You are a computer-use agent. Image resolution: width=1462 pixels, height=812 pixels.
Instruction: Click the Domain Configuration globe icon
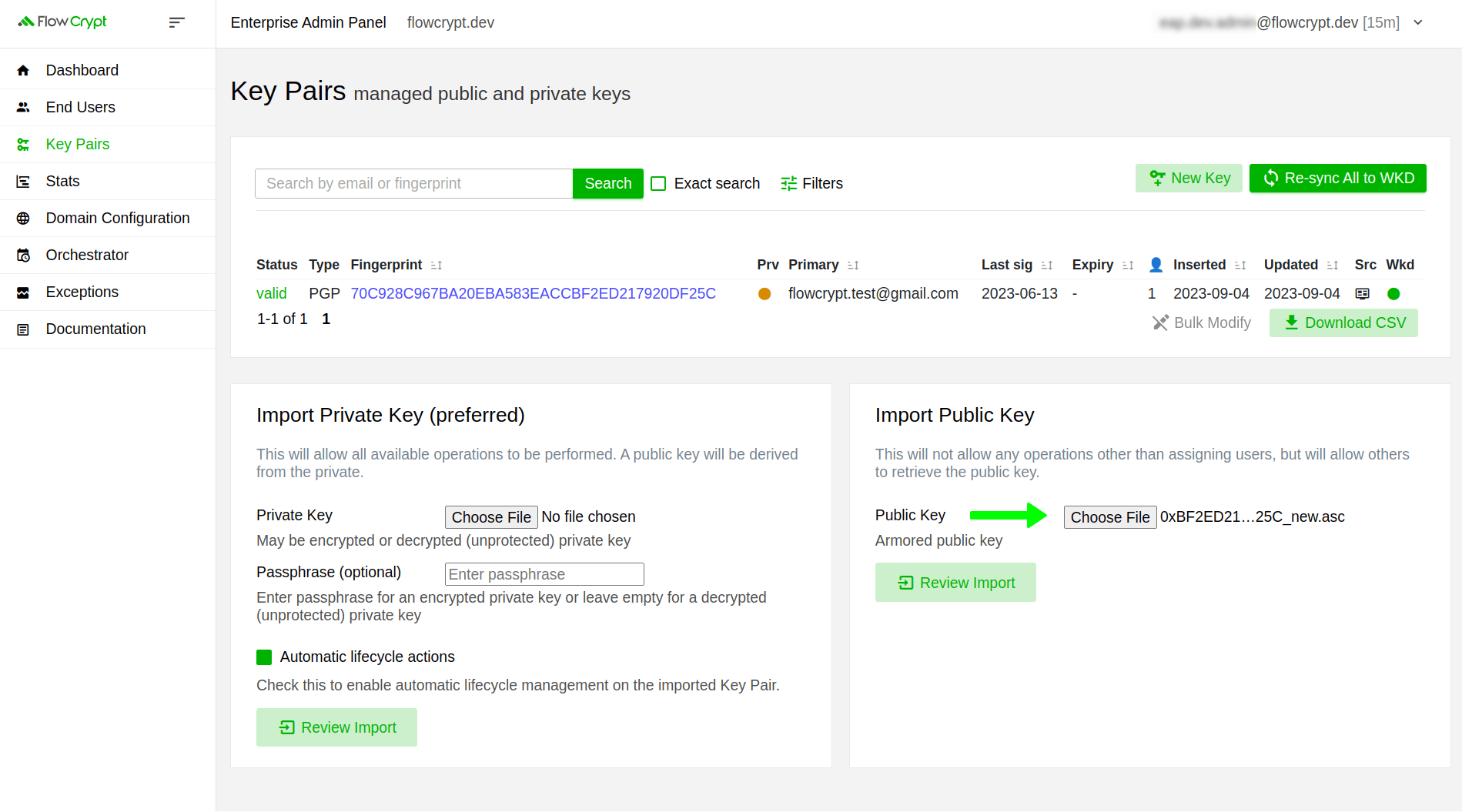(23, 218)
